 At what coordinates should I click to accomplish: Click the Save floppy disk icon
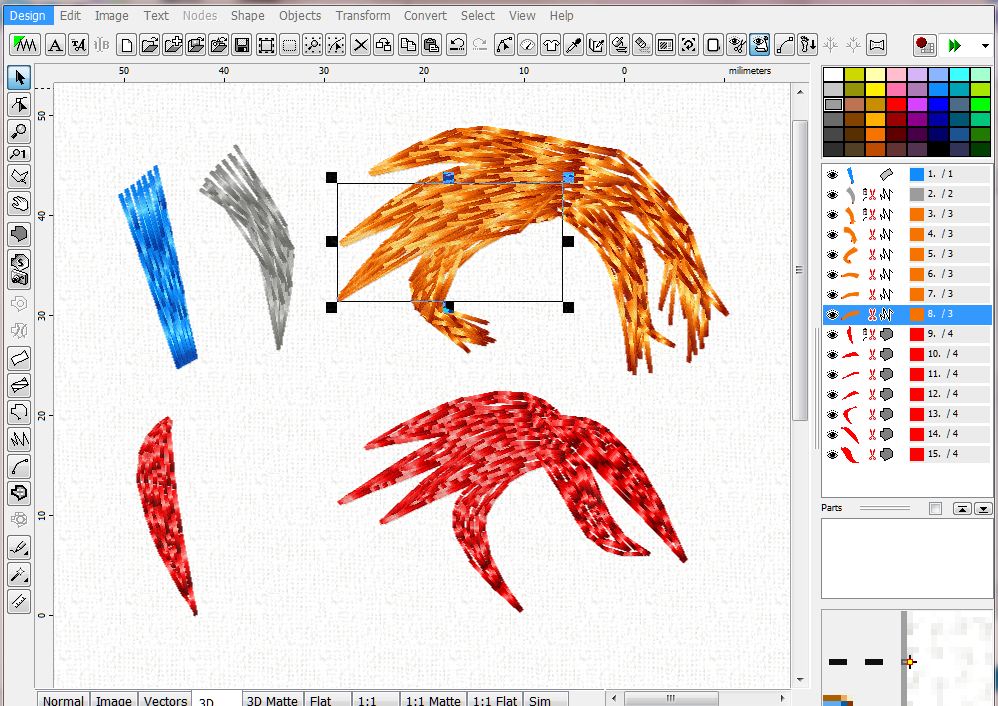pos(242,45)
